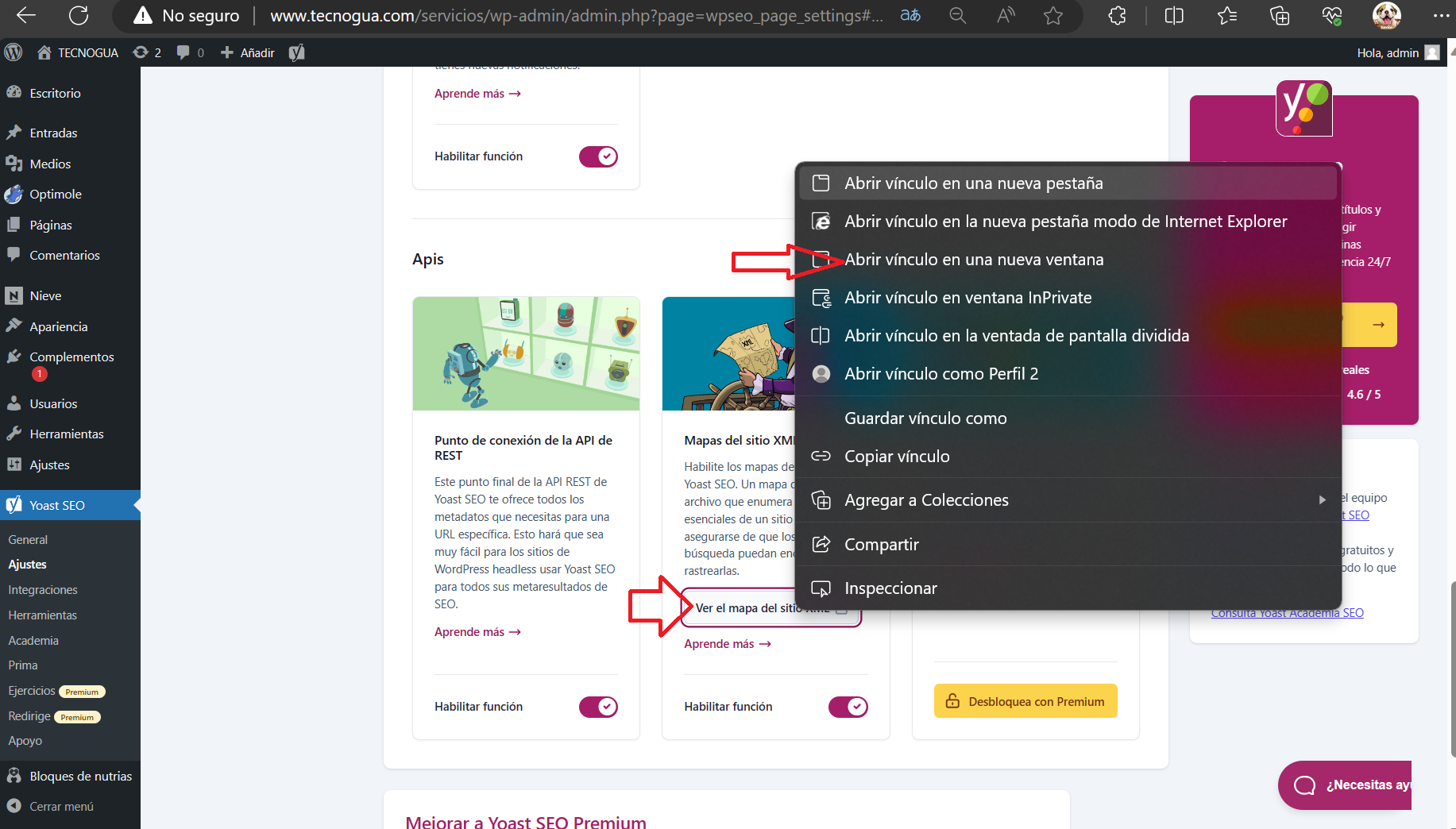Open the favorites list icon
Viewport: 1456px width, 829px height.
pyautogui.click(x=1227, y=15)
